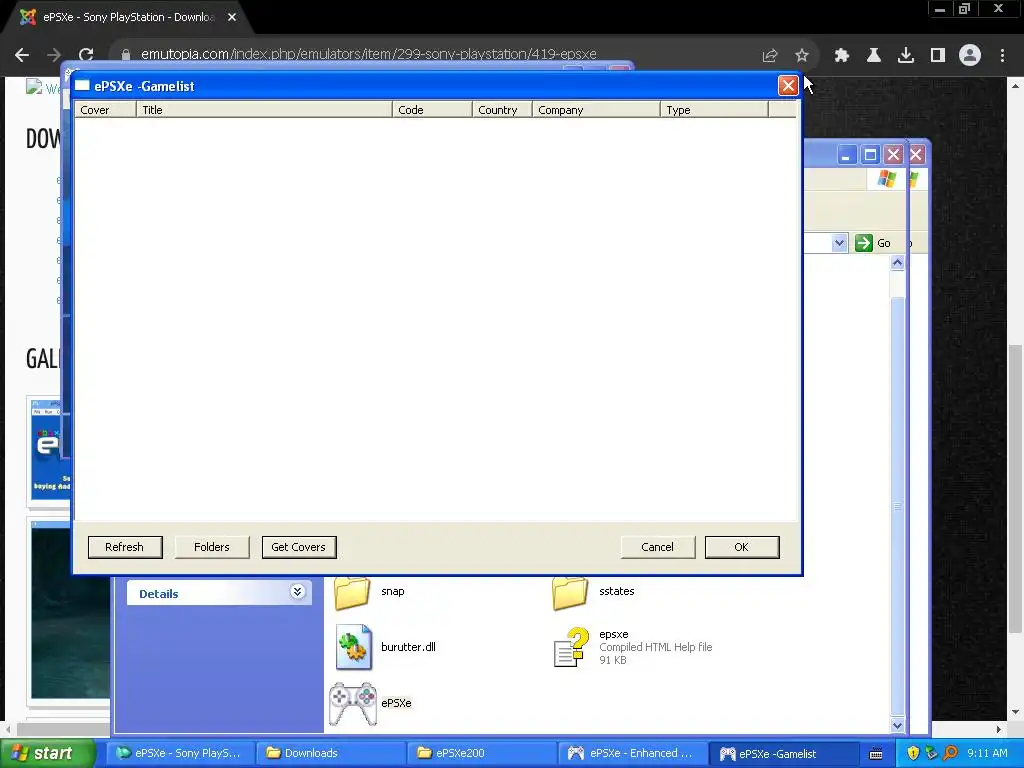The height and width of the screenshot is (768, 1024).
Task: Select the ePSXe gamepad application icon
Action: 353,703
